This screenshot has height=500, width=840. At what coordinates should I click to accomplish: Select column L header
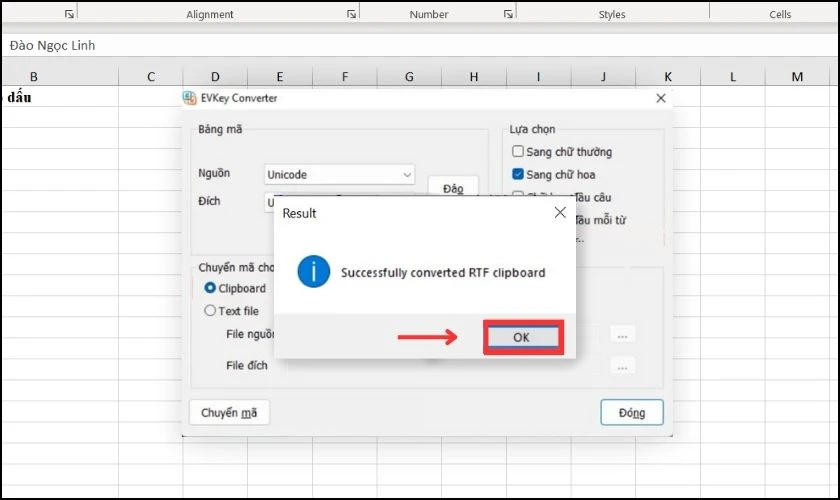733,77
